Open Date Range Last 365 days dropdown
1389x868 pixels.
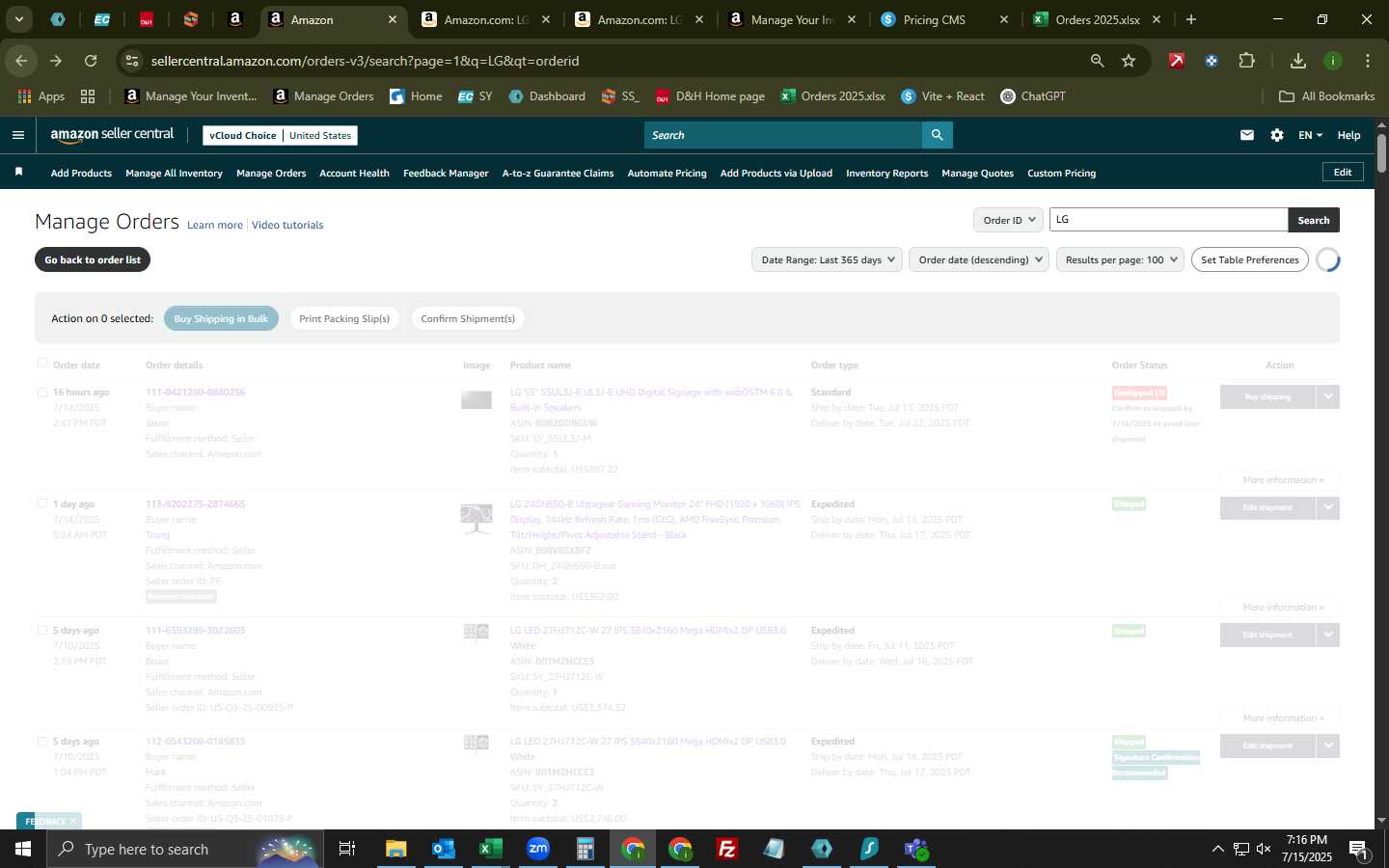827,259
